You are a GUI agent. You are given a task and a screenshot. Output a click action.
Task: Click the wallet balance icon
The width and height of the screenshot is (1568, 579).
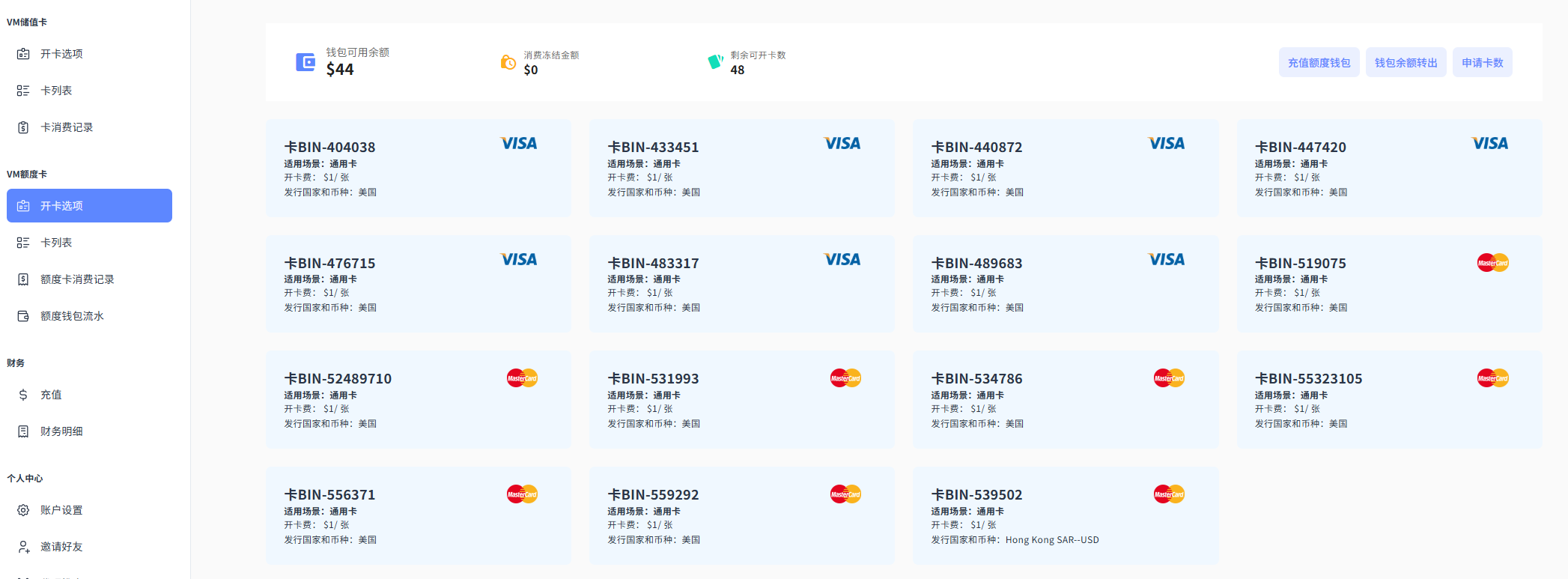pyautogui.click(x=306, y=62)
